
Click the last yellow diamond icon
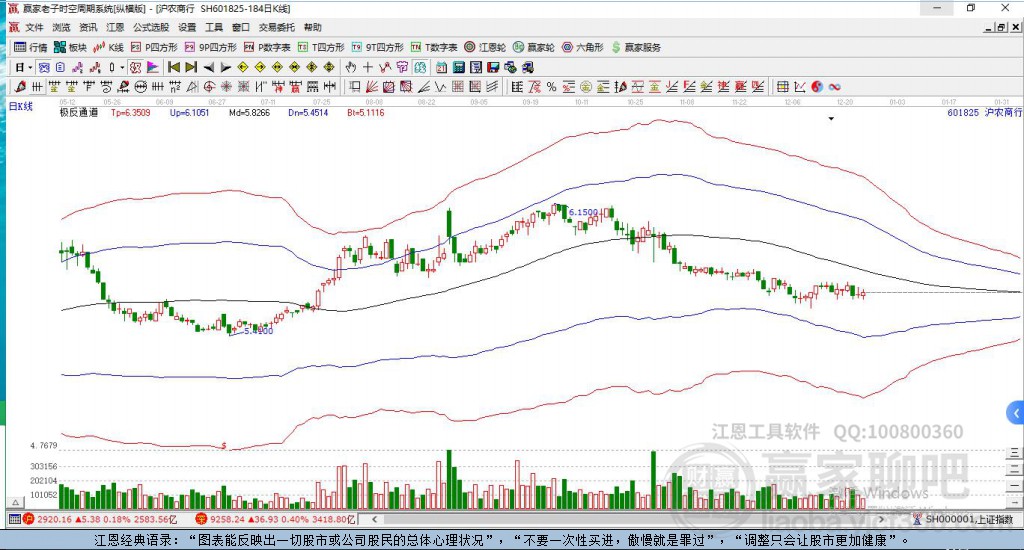(329, 67)
